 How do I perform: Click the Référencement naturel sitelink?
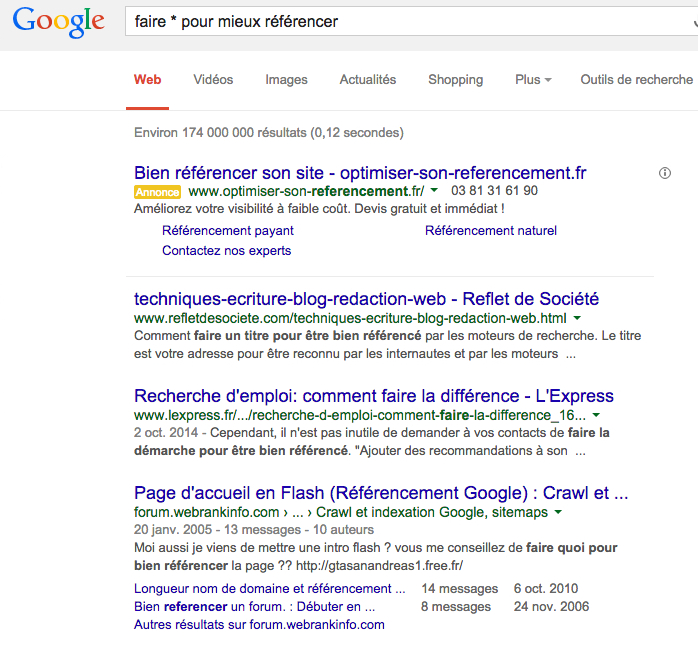[x=491, y=231]
